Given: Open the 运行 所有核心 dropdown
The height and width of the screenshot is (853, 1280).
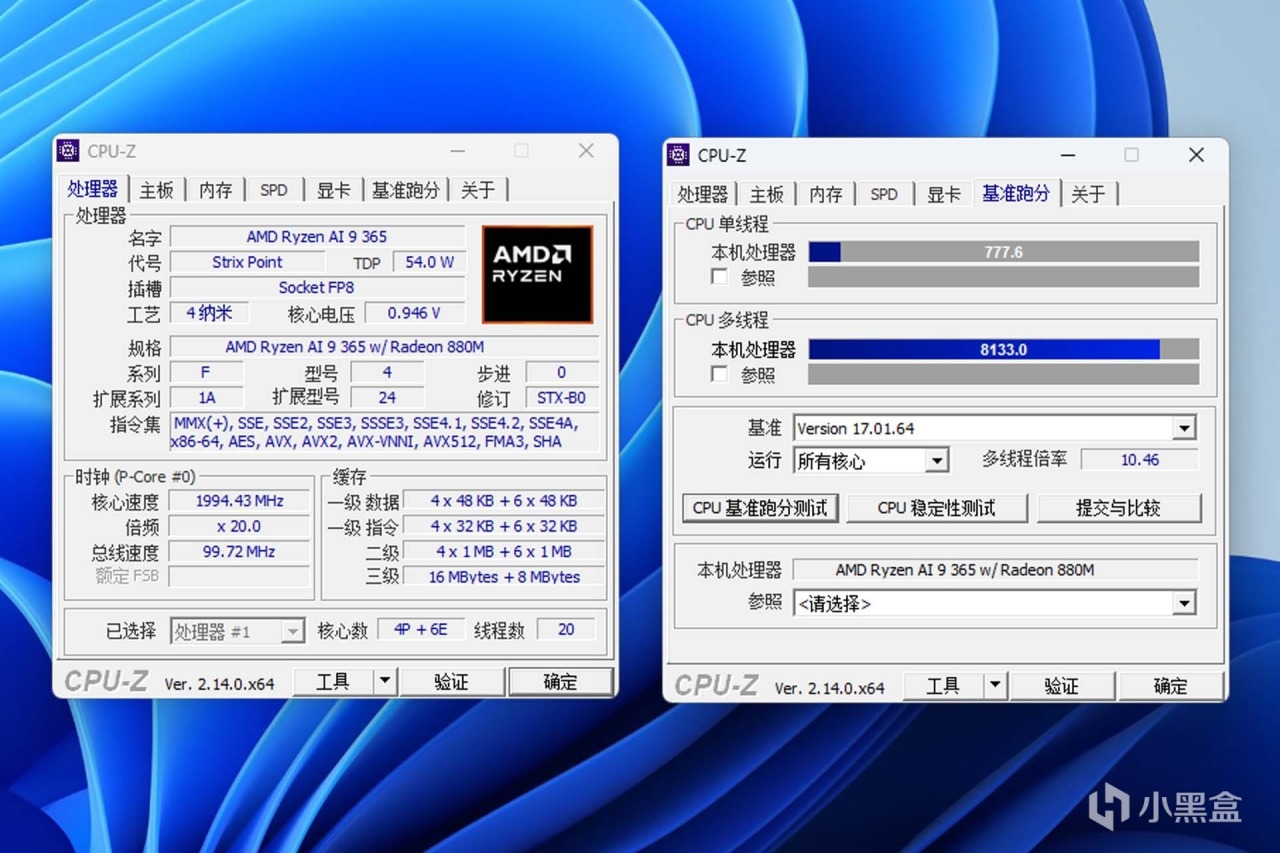Looking at the screenshot, I should pos(936,461).
